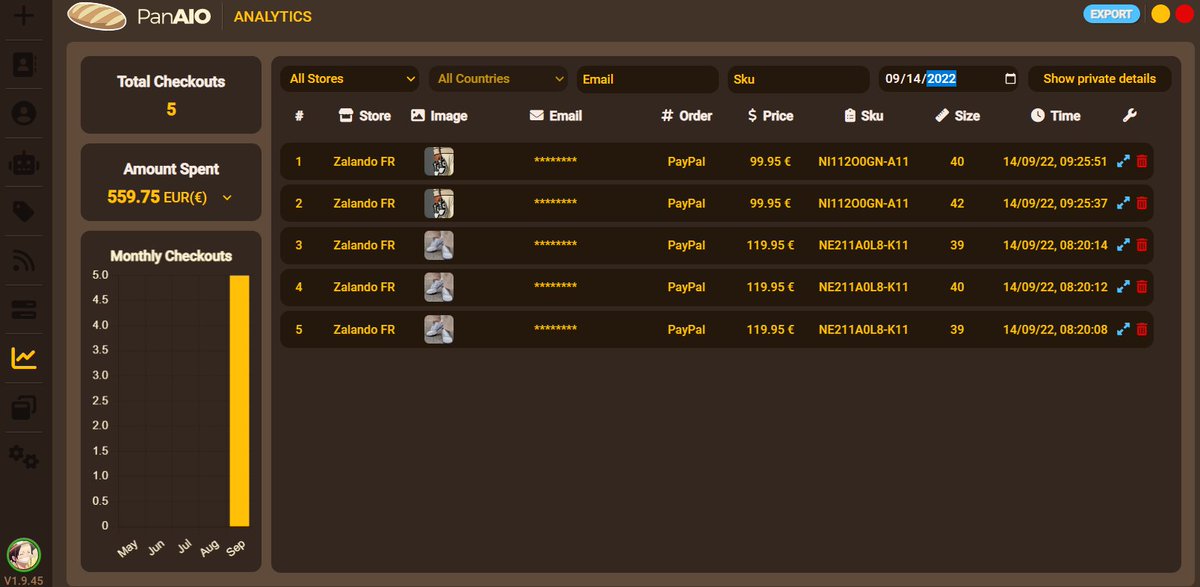This screenshot has height=587, width=1200.
Task: Click SKU NE211A0L8-K11 in row 3
Action: [x=863, y=245]
